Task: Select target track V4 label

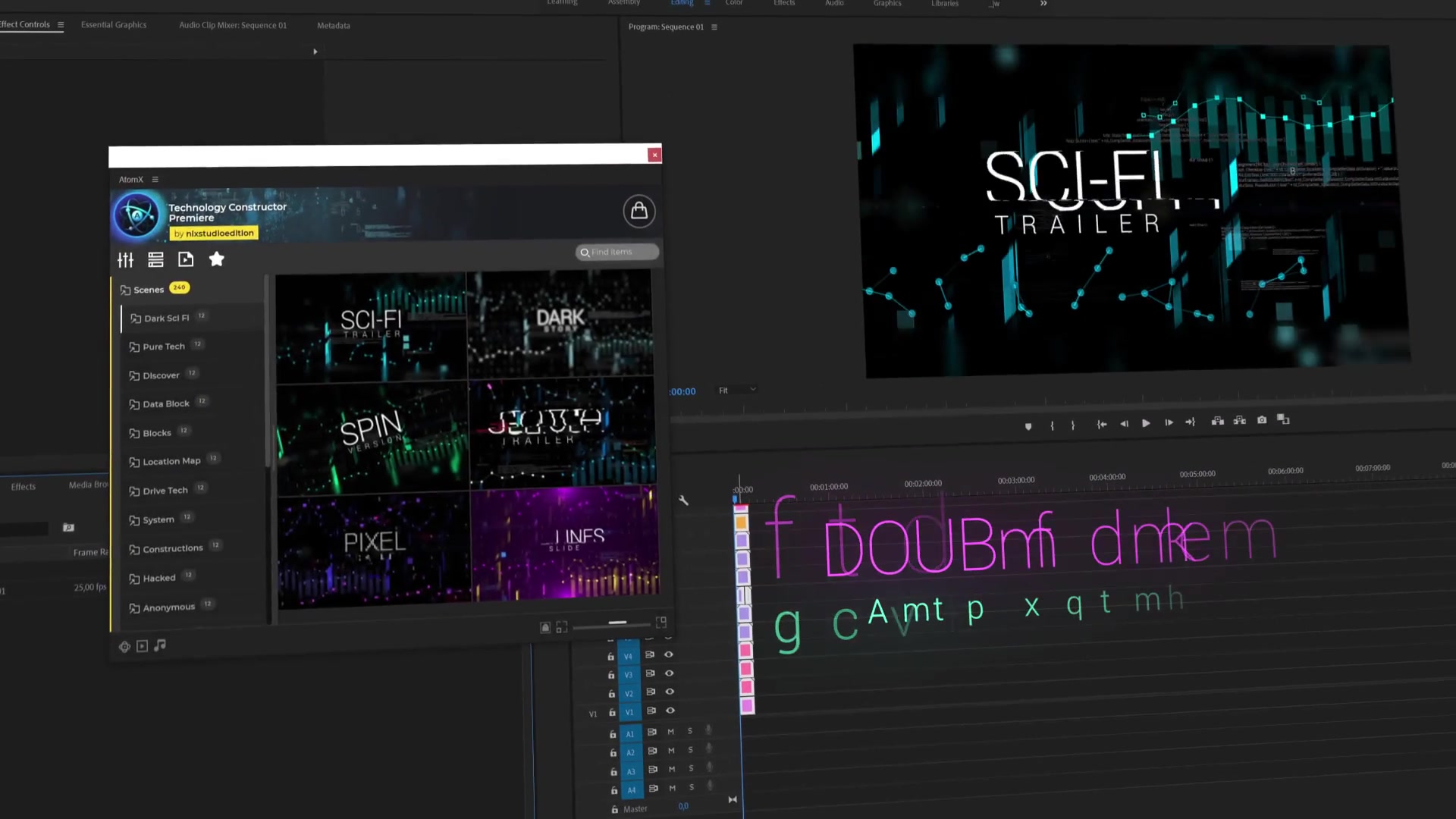Action: (x=628, y=656)
